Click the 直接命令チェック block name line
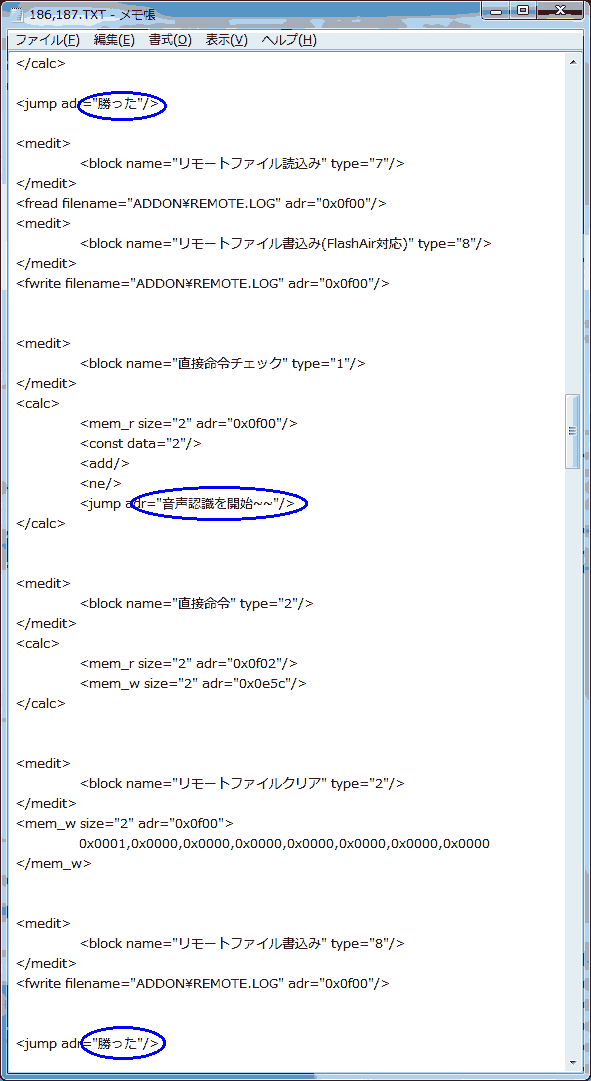The height and width of the screenshot is (1081, 591). tap(223, 363)
